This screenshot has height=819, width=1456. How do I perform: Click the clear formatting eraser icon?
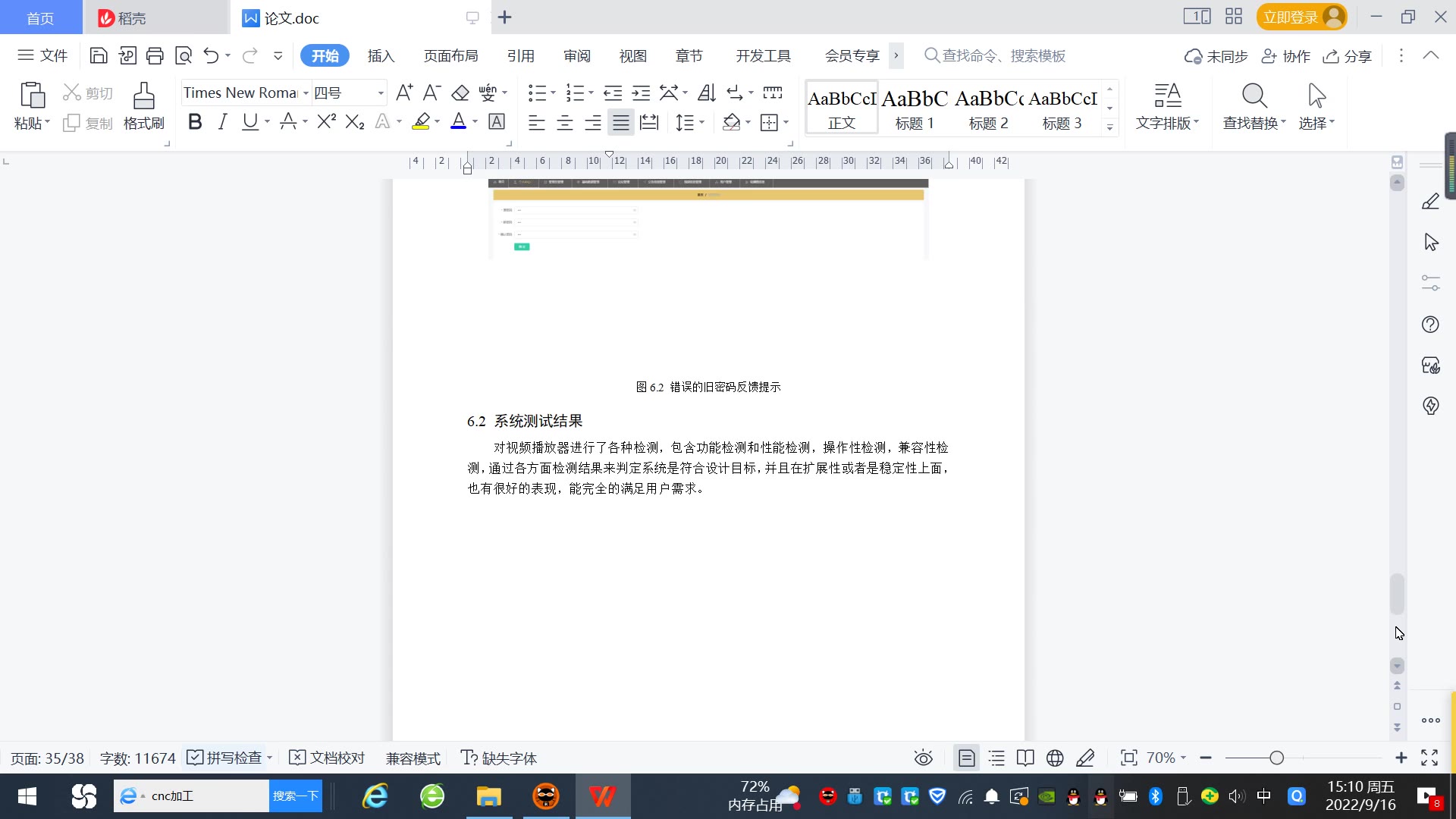click(460, 93)
